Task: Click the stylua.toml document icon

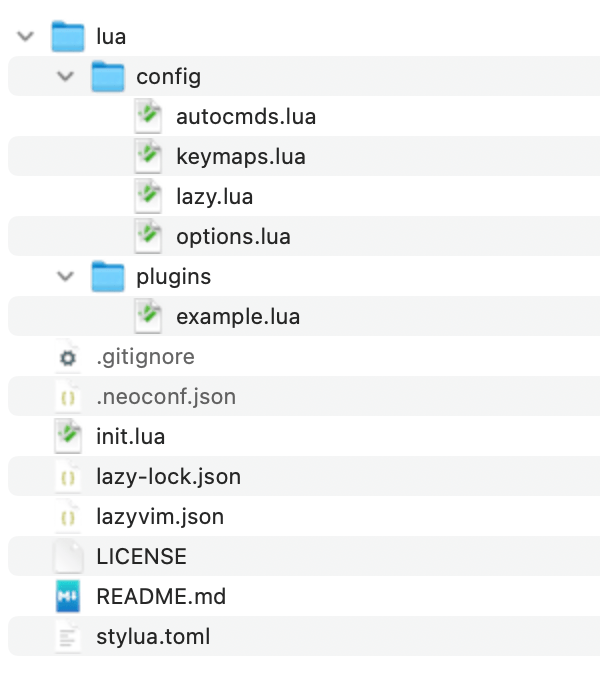Action: 68,637
